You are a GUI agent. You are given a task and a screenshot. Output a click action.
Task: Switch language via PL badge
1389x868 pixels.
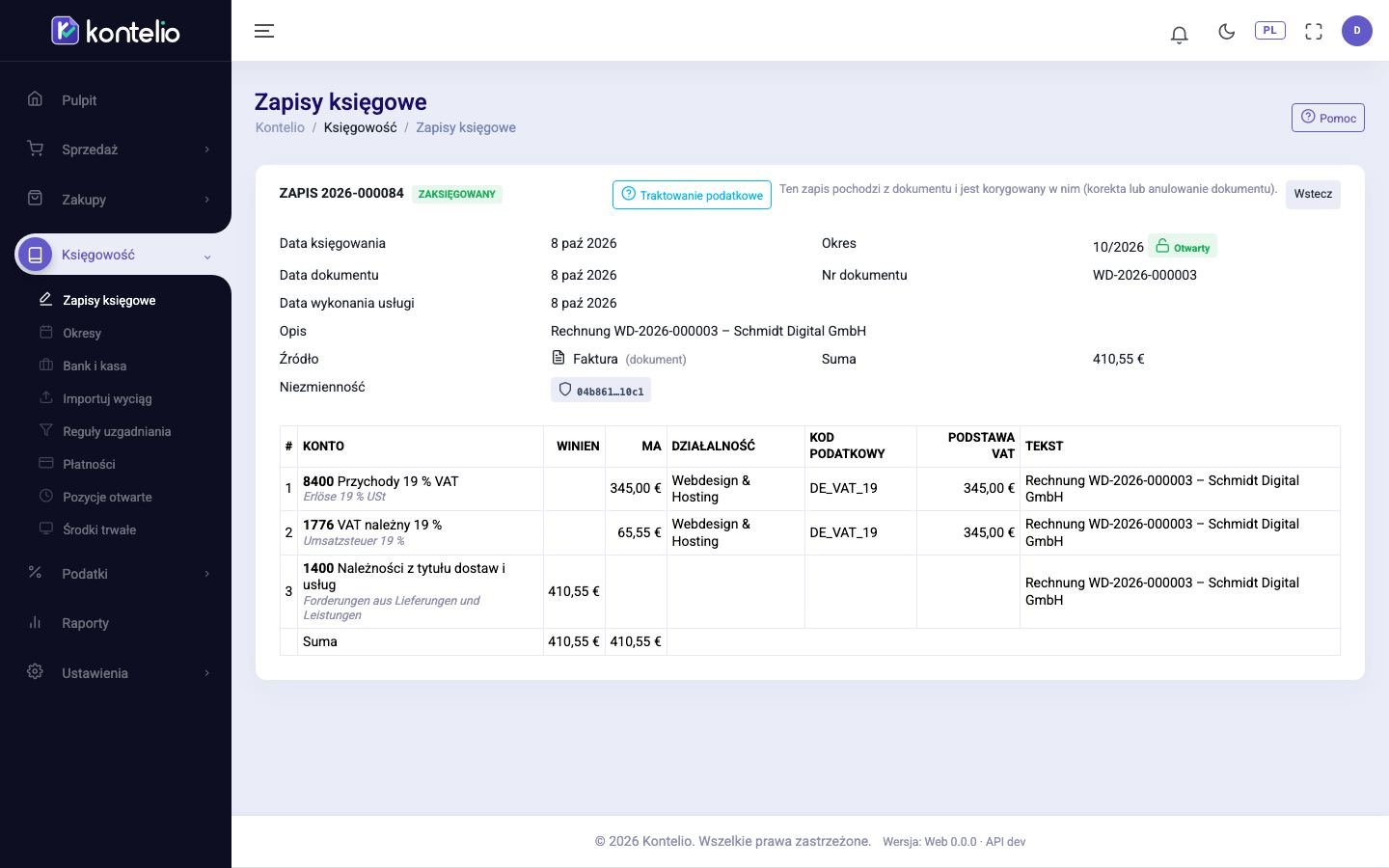1270,31
